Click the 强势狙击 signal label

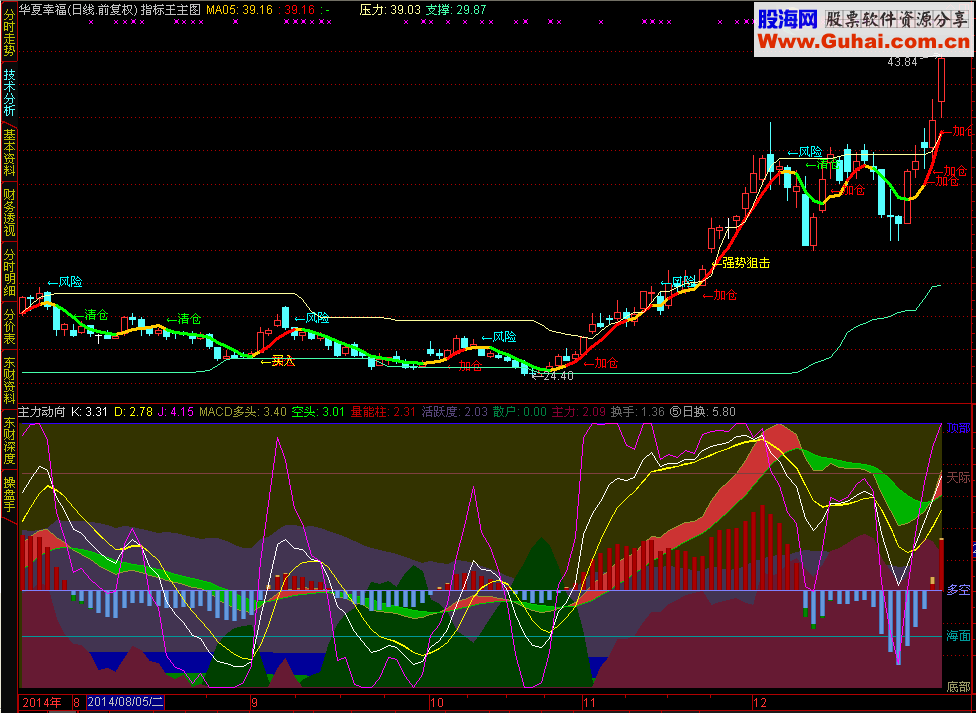pyautogui.click(x=745, y=264)
